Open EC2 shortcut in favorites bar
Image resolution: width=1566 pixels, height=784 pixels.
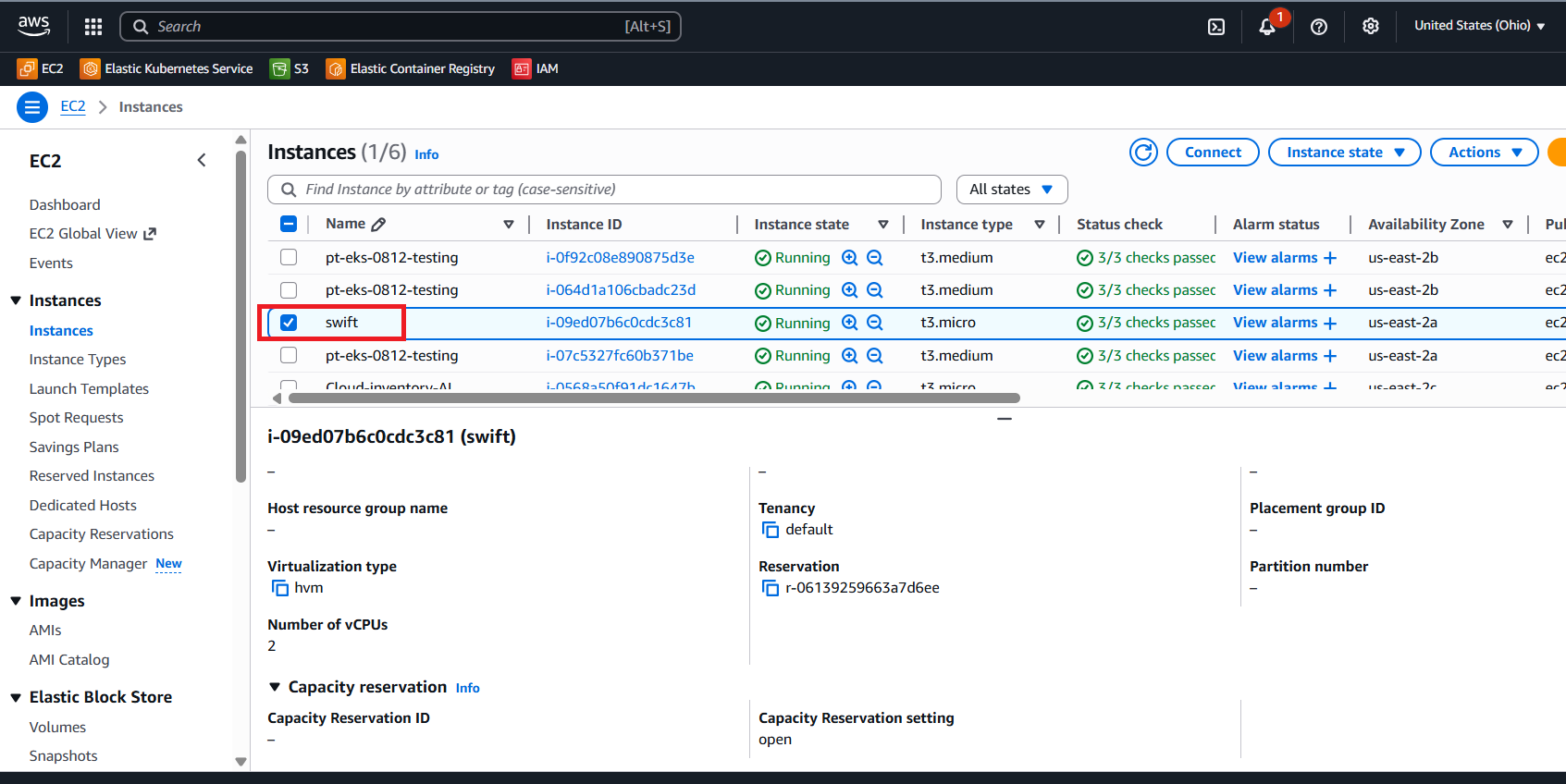[41, 68]
